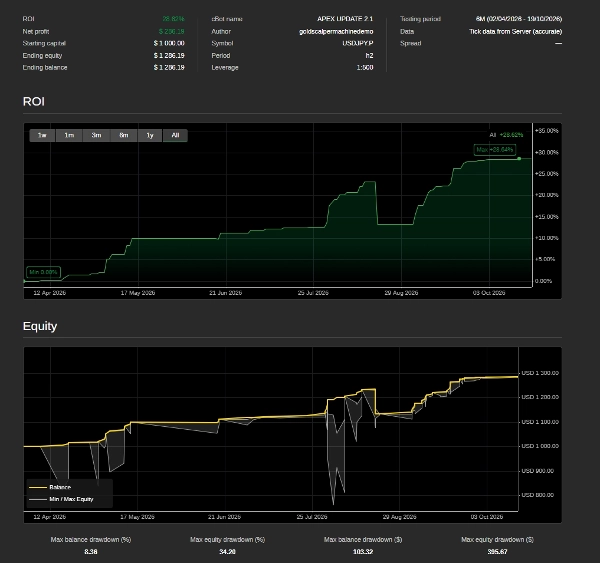Select the 1w range button
This screenshot has width=600, height=563.
coord(42,135)
